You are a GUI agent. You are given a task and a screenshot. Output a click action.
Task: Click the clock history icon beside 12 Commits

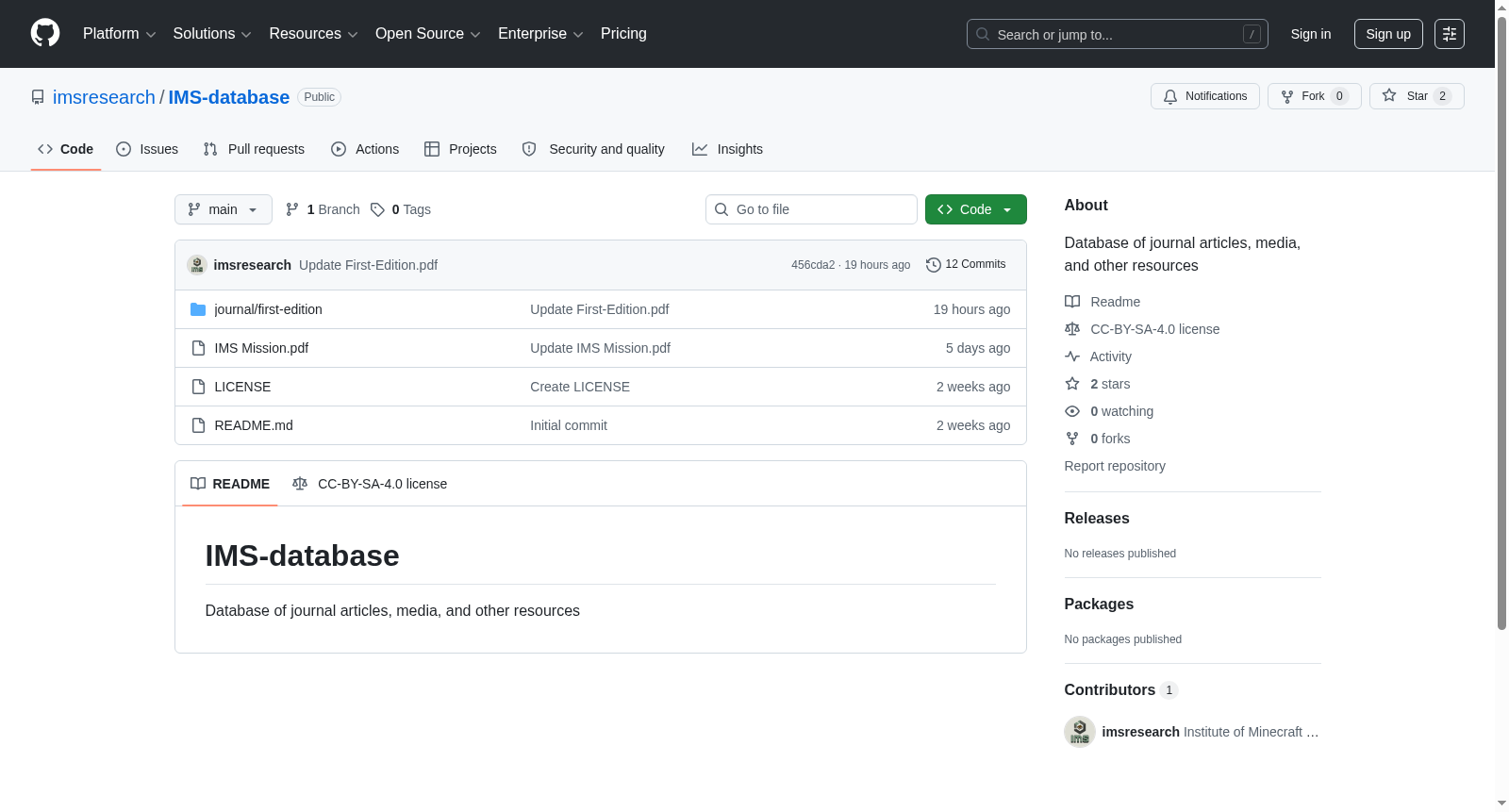934,265
